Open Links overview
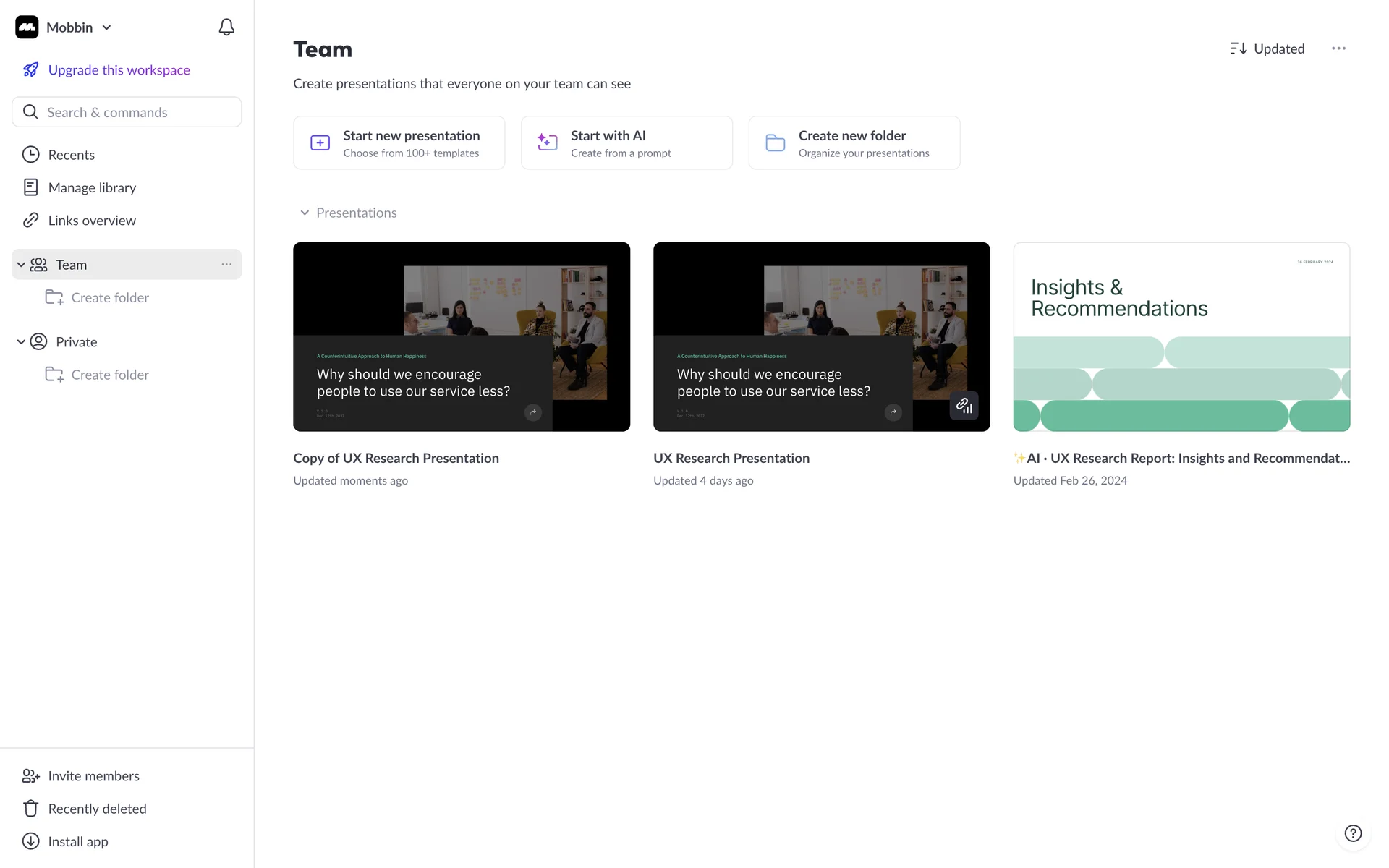The image size is (1389, 868). pyautogui.click(x=91, y=221)
